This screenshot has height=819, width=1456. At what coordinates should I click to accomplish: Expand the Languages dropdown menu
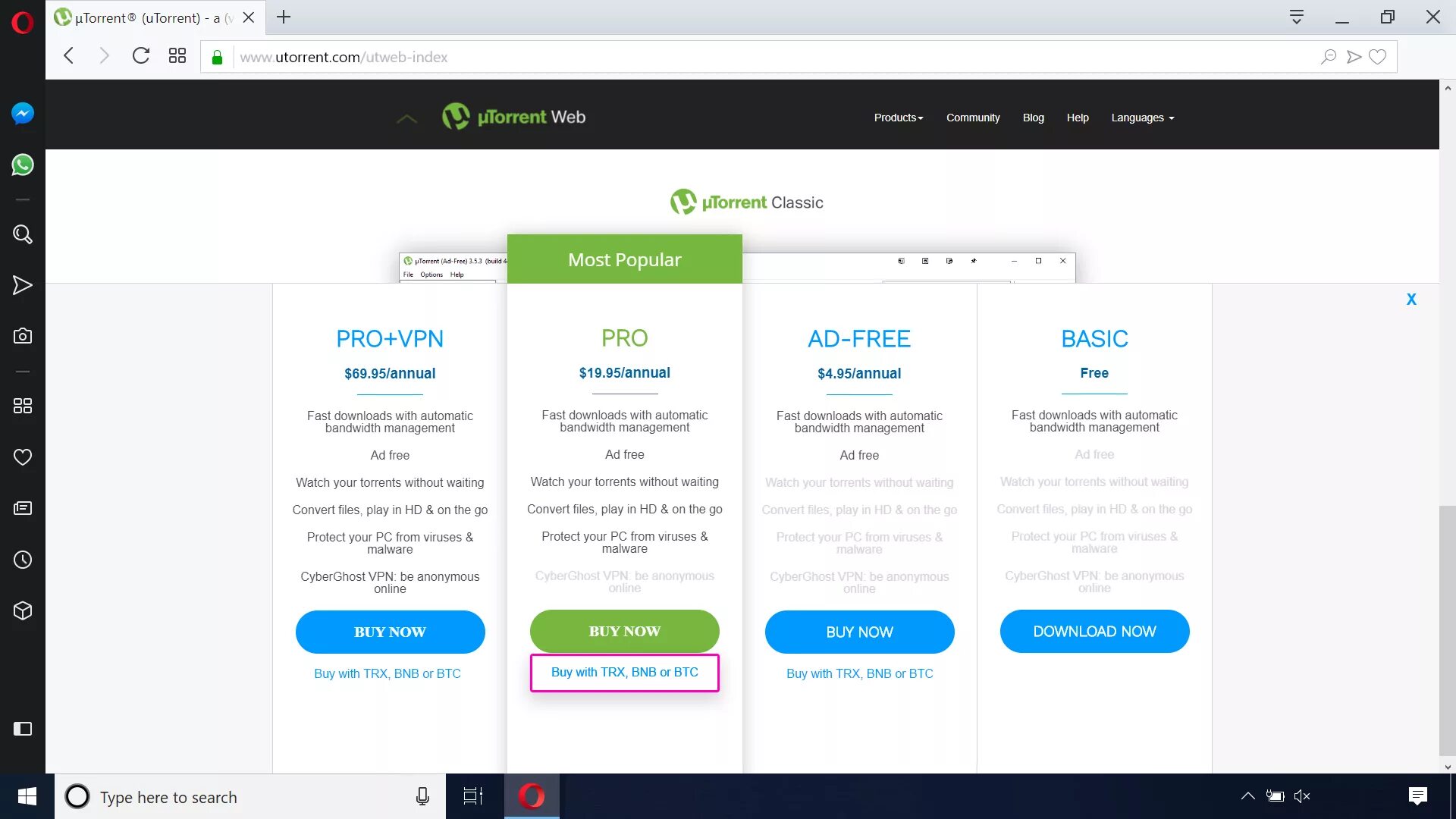(1140, 117)
